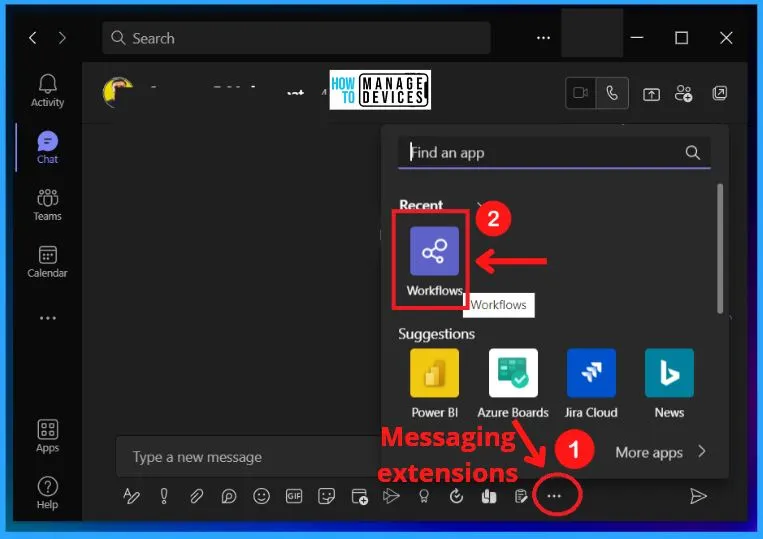Open the Format text options

(x=131, y=496)
